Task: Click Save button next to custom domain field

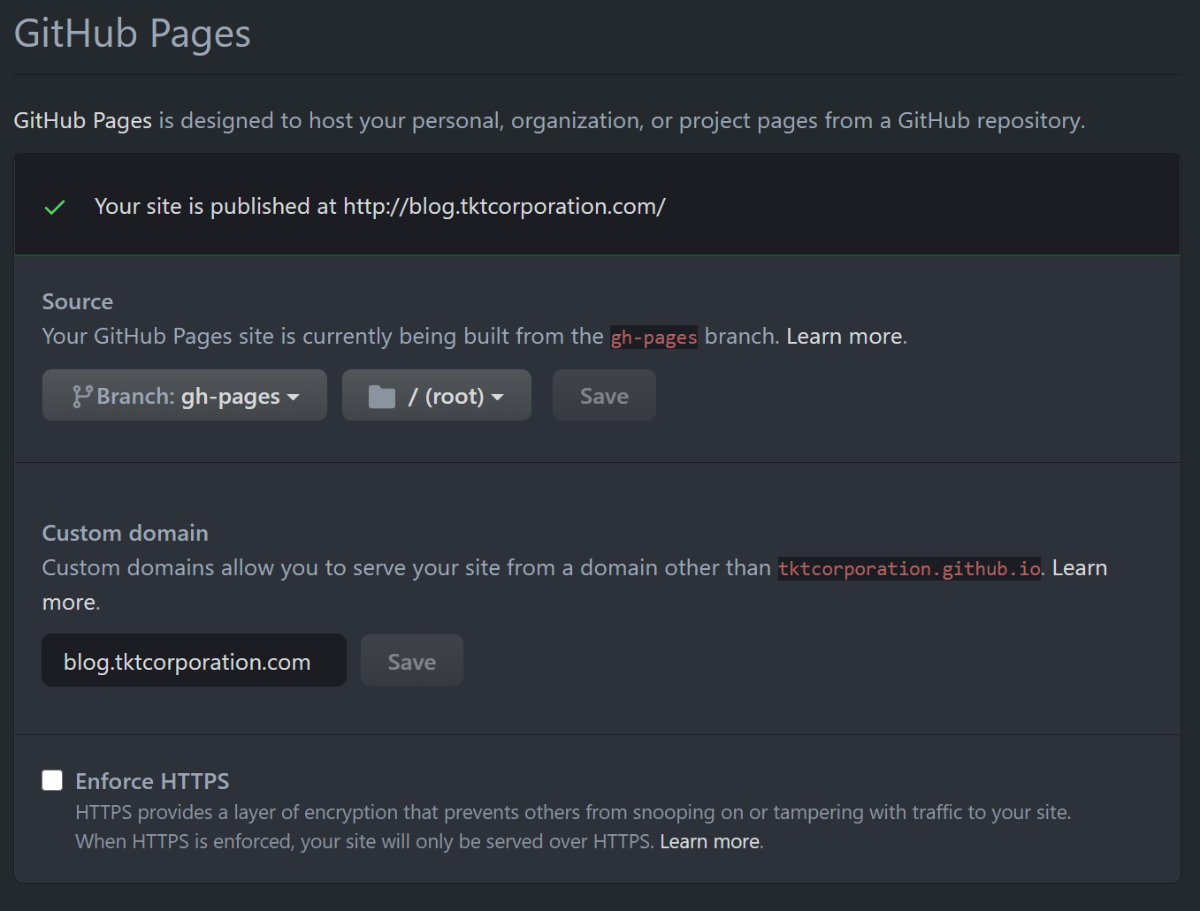Action: (x=411, y=661)
